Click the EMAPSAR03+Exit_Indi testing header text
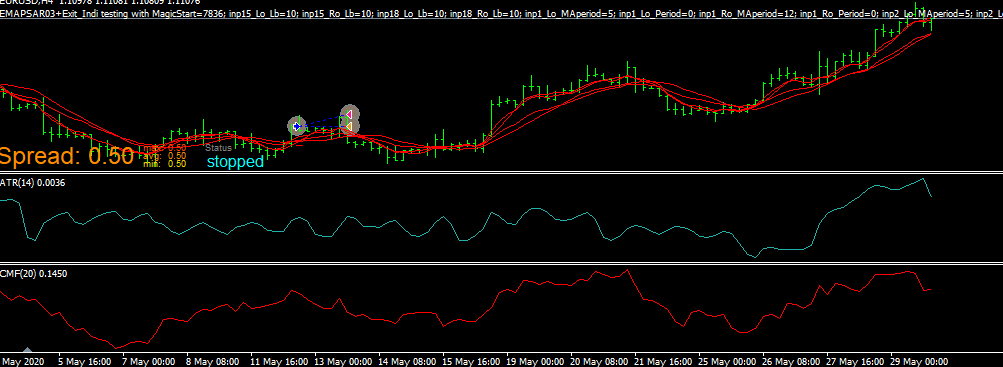 point(502,13)
